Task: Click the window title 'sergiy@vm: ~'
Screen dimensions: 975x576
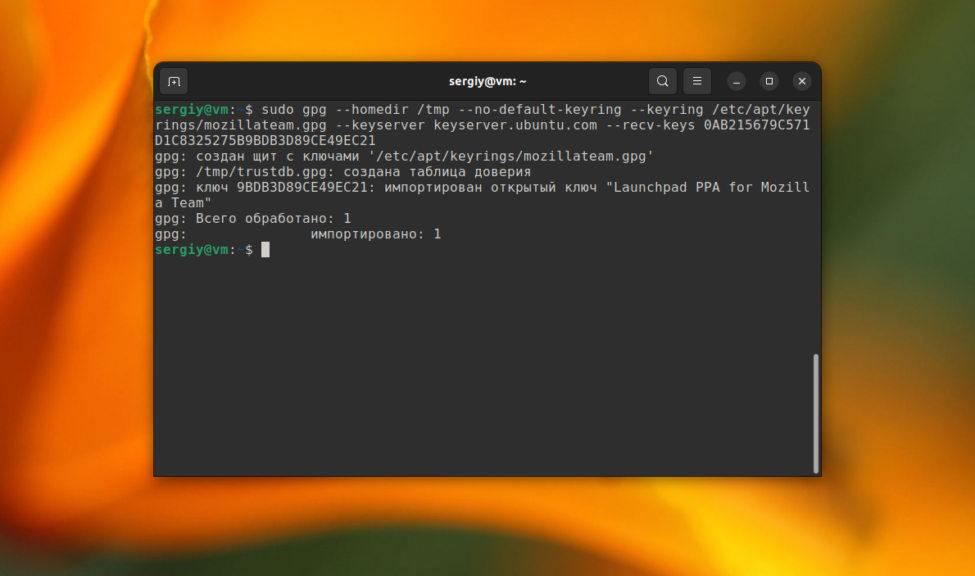Action: point(488,81)
